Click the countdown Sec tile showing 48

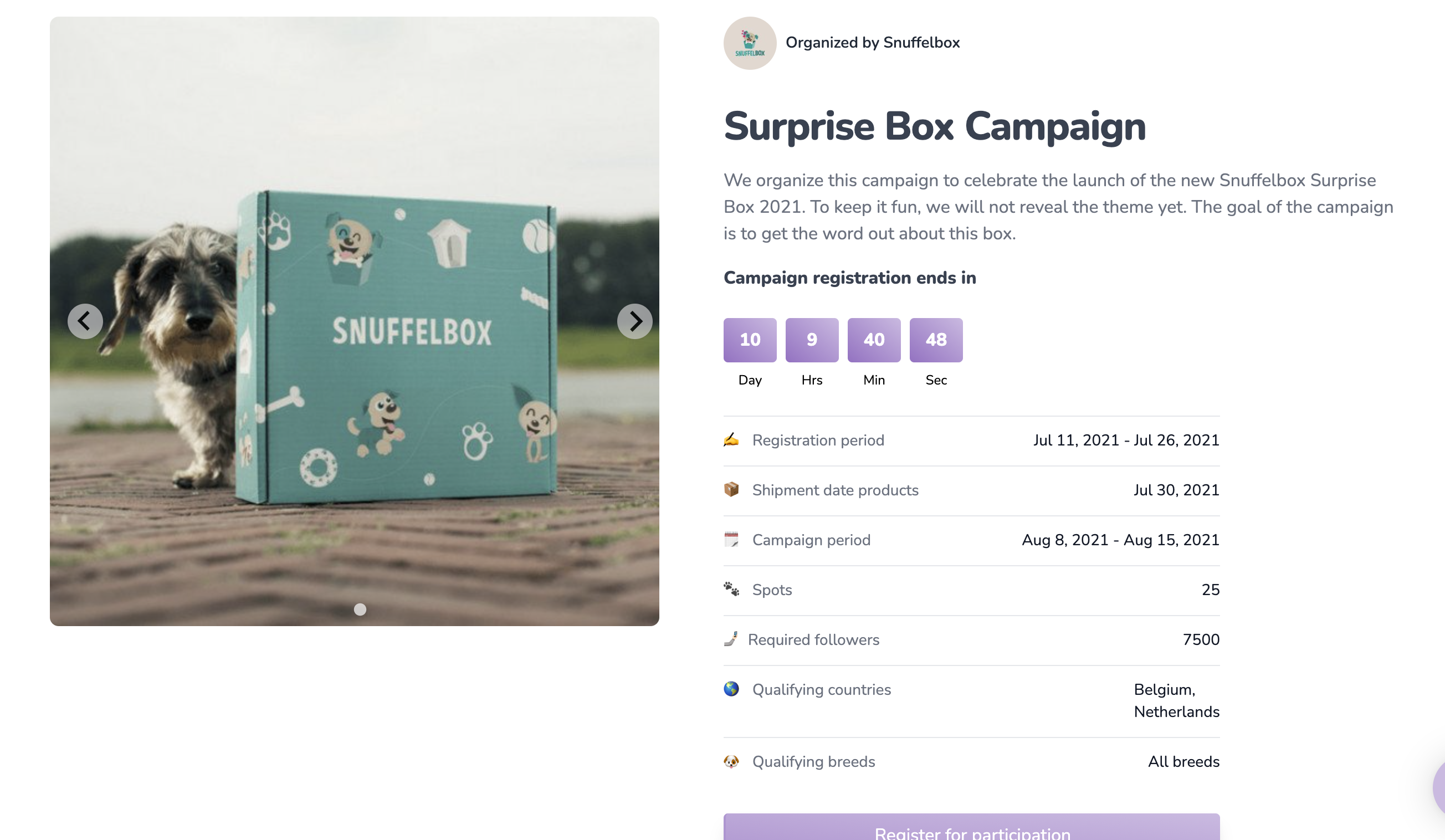point(936,340)
